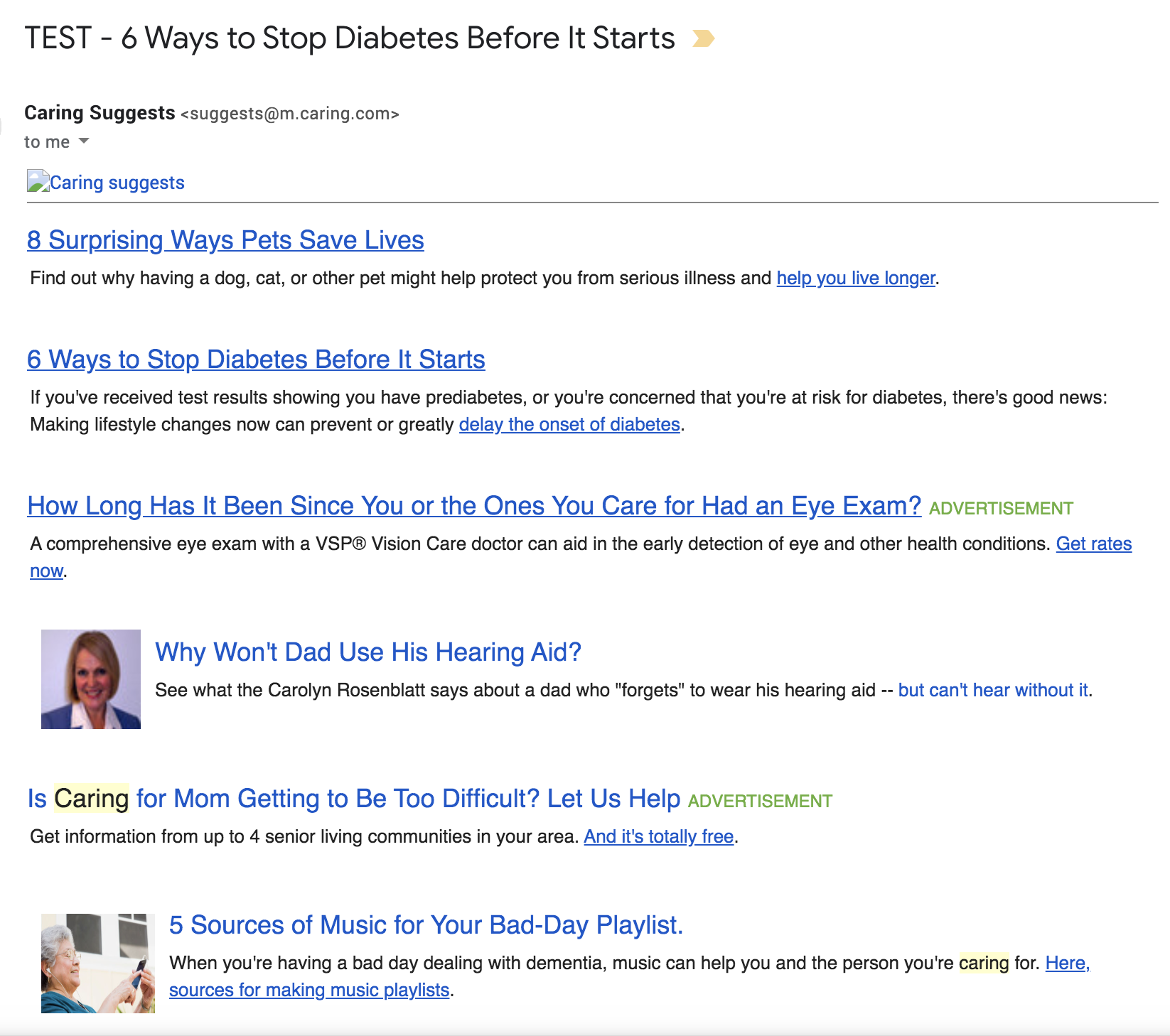Image resolution: width=1170 pixels, height=1036 pixels.
Task: Open "6 Ways to Stop Diabetes Before It Starts" headline link
Action: coord(256,360)
